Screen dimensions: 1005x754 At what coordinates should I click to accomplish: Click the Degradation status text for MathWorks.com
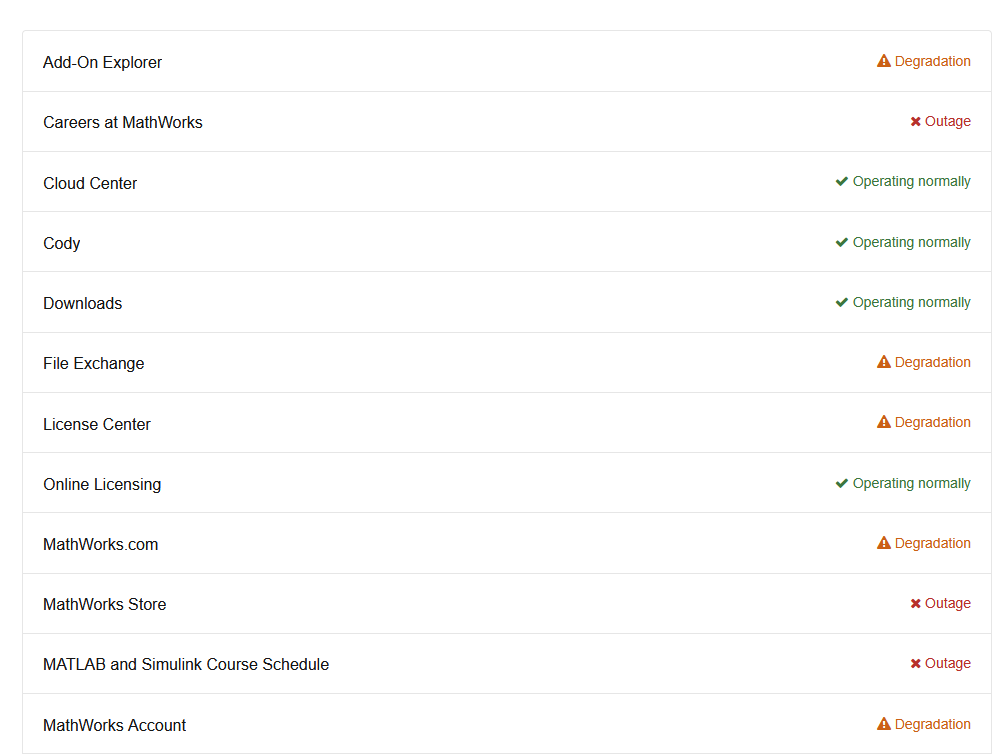(x=933, y=543)
